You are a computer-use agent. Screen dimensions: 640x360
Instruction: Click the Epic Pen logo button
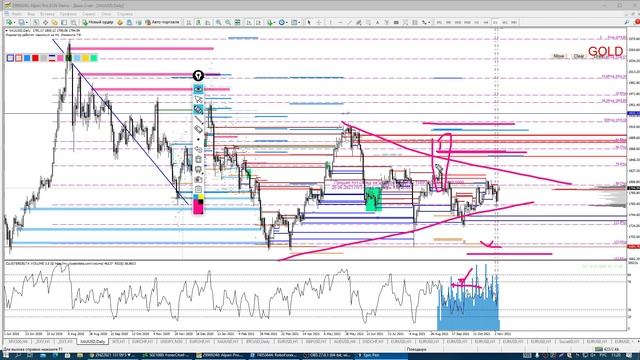pyautogui.click(x=198, y=76)
